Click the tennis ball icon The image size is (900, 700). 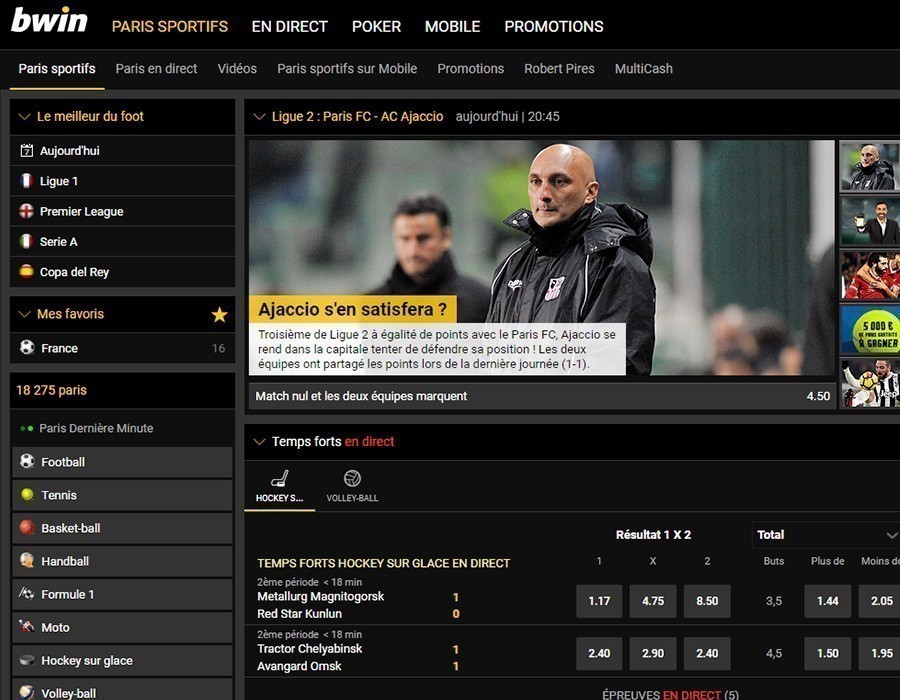27,494
